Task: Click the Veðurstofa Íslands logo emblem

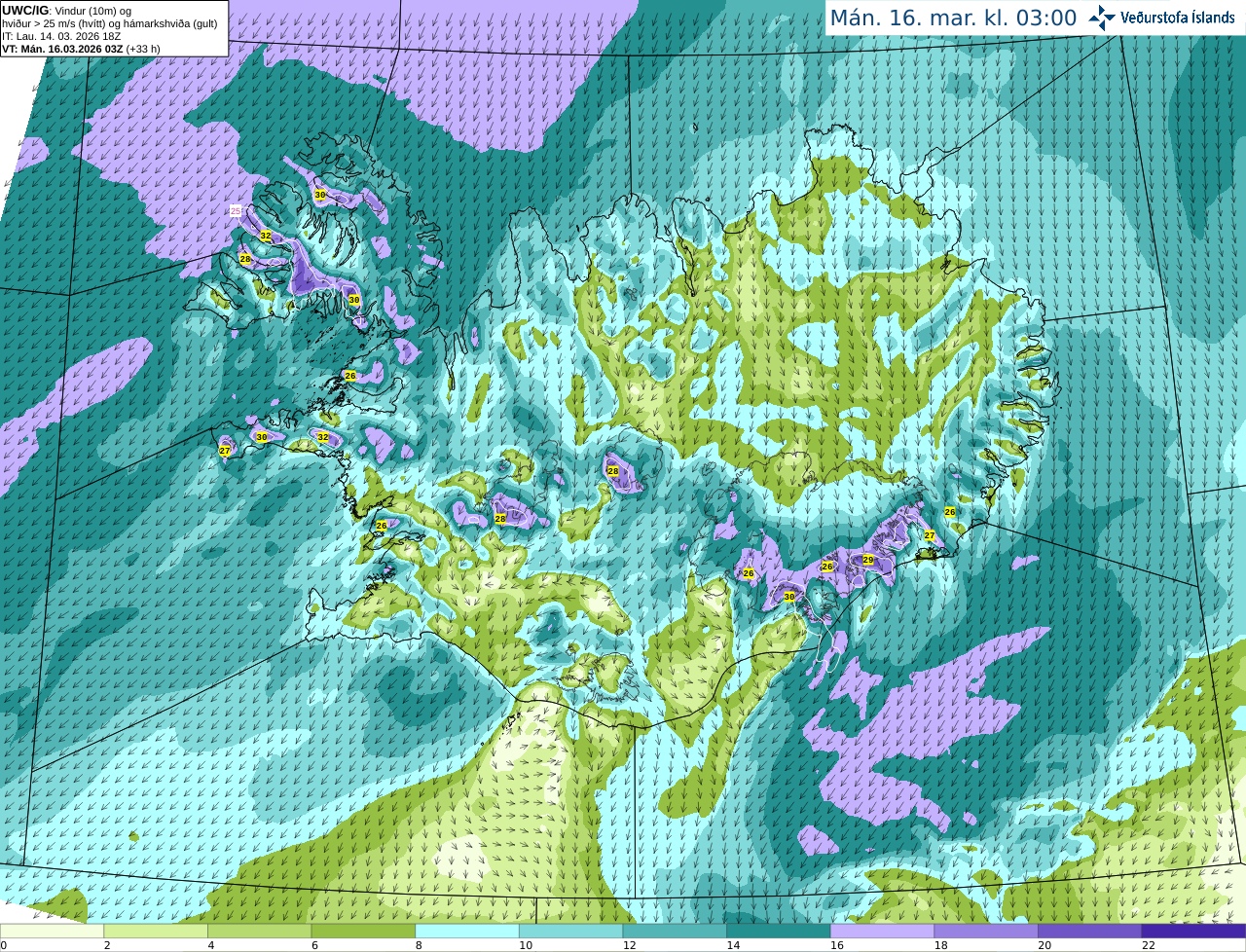Action: point(1102,18)
